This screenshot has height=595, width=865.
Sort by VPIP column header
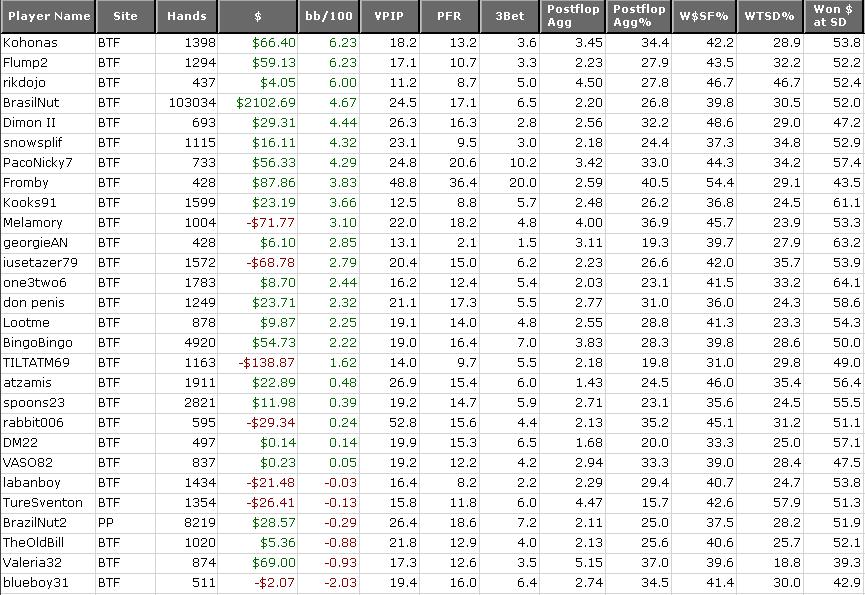(x=389, y=16)
